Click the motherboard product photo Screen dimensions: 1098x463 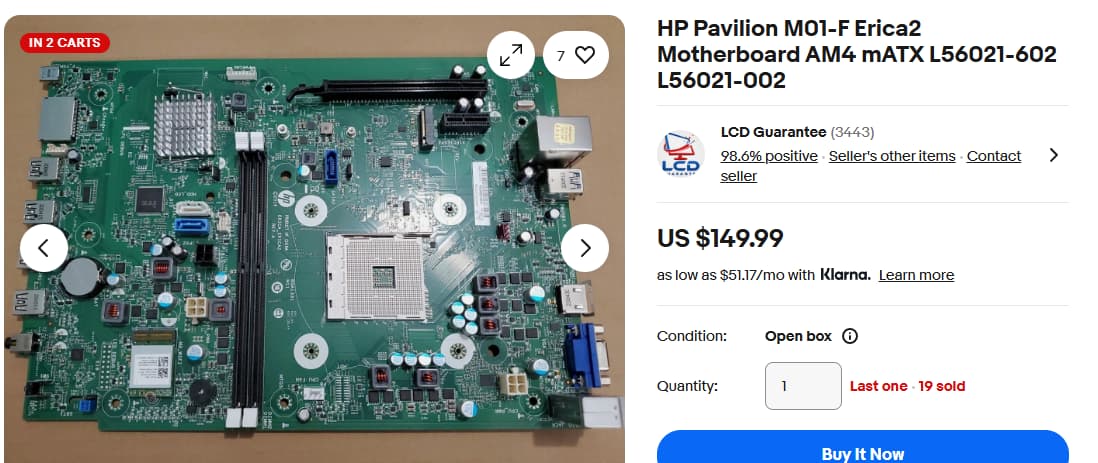(314, 239)
